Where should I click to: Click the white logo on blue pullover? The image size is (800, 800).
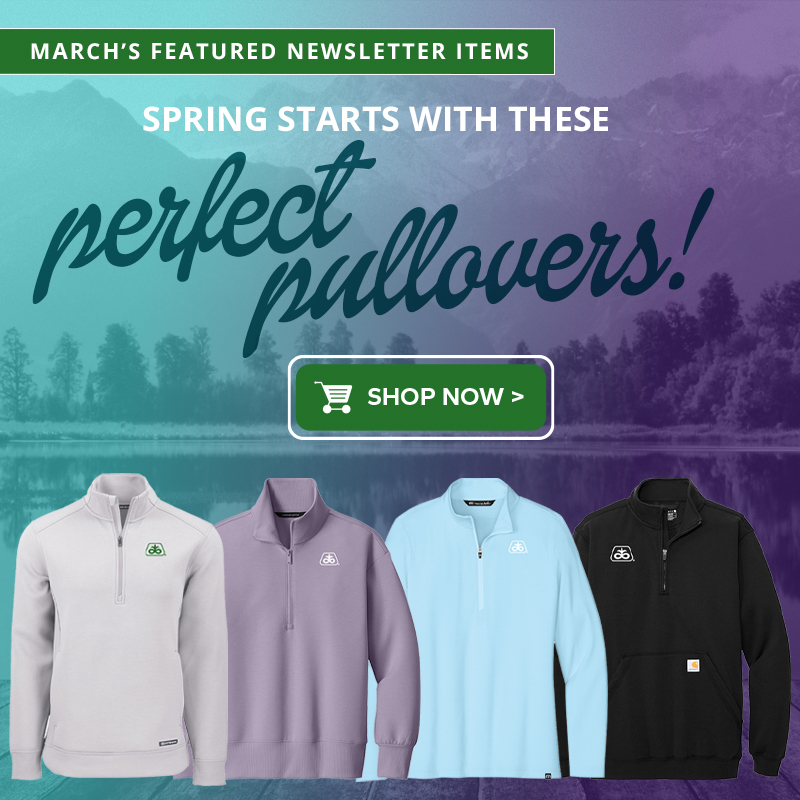click(x=518, y=547)
